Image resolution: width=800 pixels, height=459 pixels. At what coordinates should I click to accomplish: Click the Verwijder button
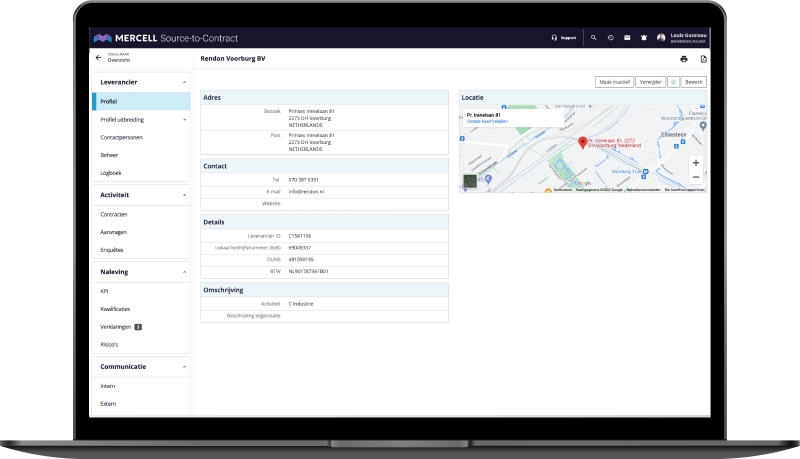point(651,82)
